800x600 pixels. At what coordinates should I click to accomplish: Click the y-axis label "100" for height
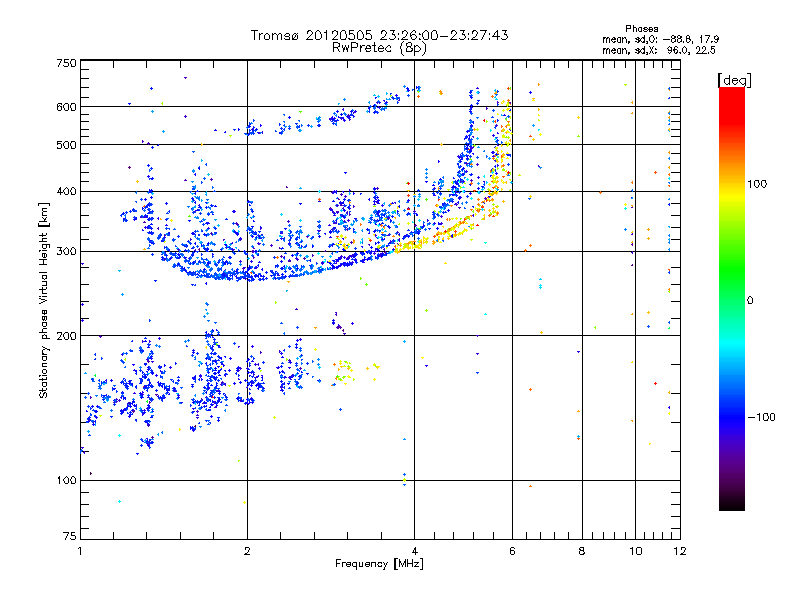pyautogui.click(x=66, y=481)
